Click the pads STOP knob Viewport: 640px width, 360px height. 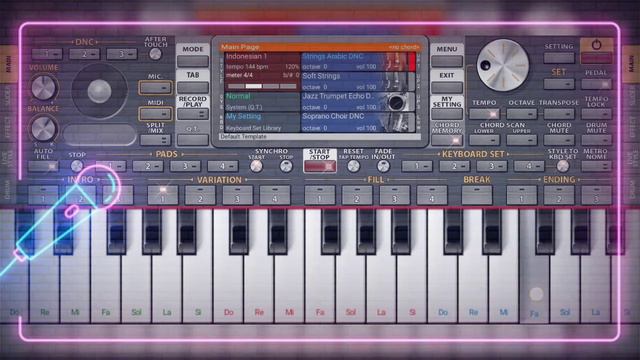pos(77,166)
